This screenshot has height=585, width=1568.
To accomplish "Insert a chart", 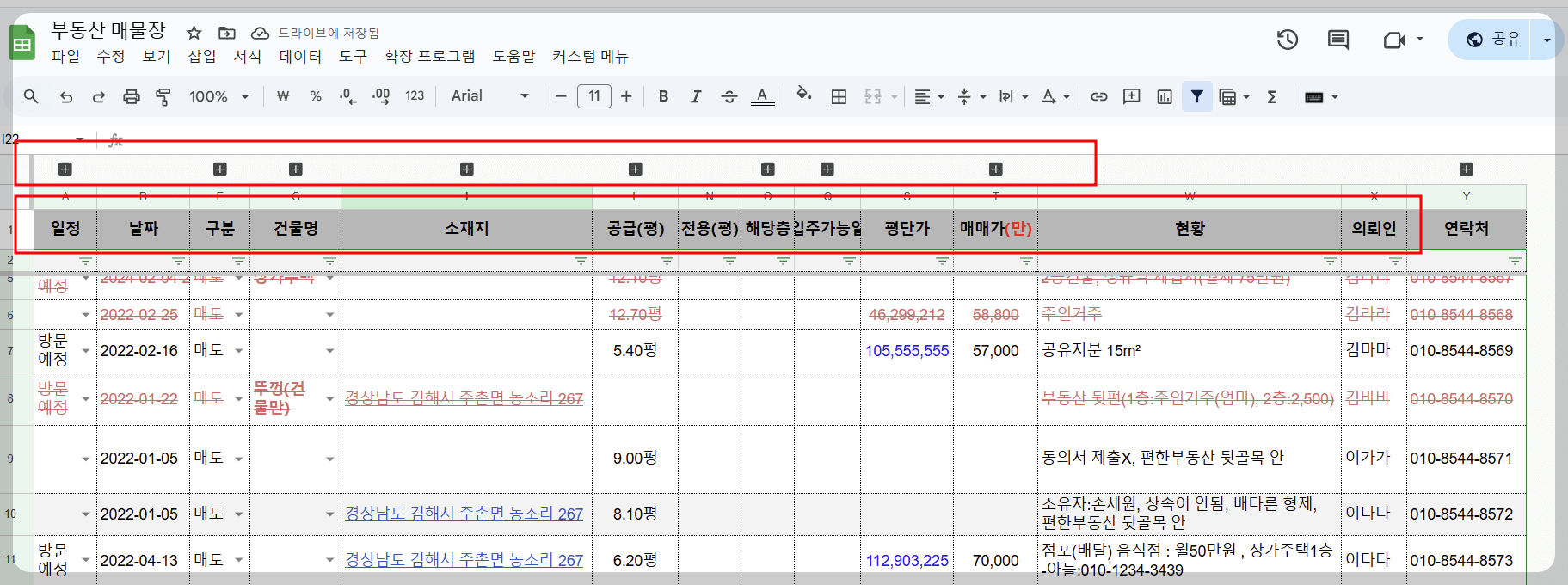I will (x=1165, y=96).
